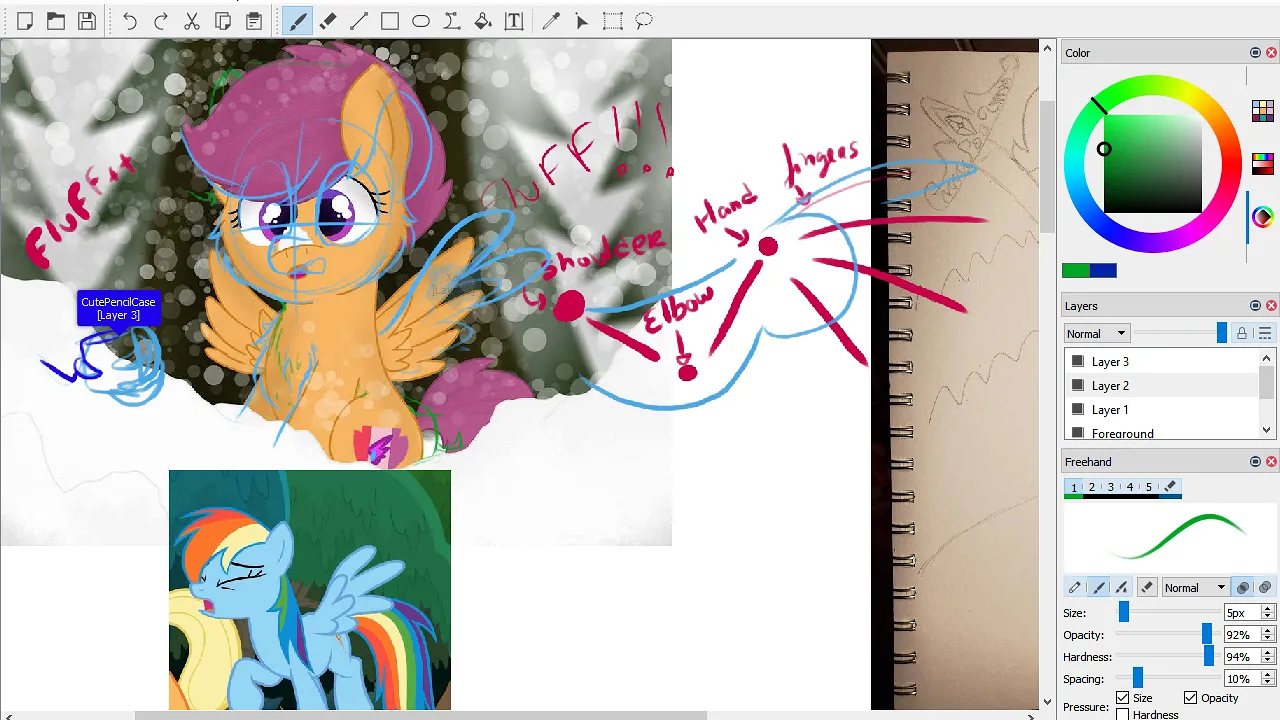Uncheck Pressure Size checkbox

[1123, 698]
